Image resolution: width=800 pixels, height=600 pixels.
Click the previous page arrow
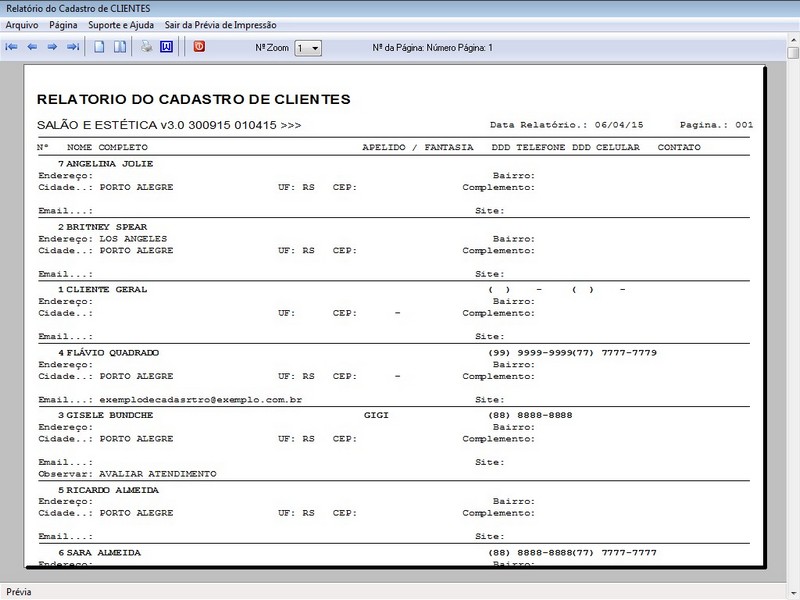click(x=32, y=47)
